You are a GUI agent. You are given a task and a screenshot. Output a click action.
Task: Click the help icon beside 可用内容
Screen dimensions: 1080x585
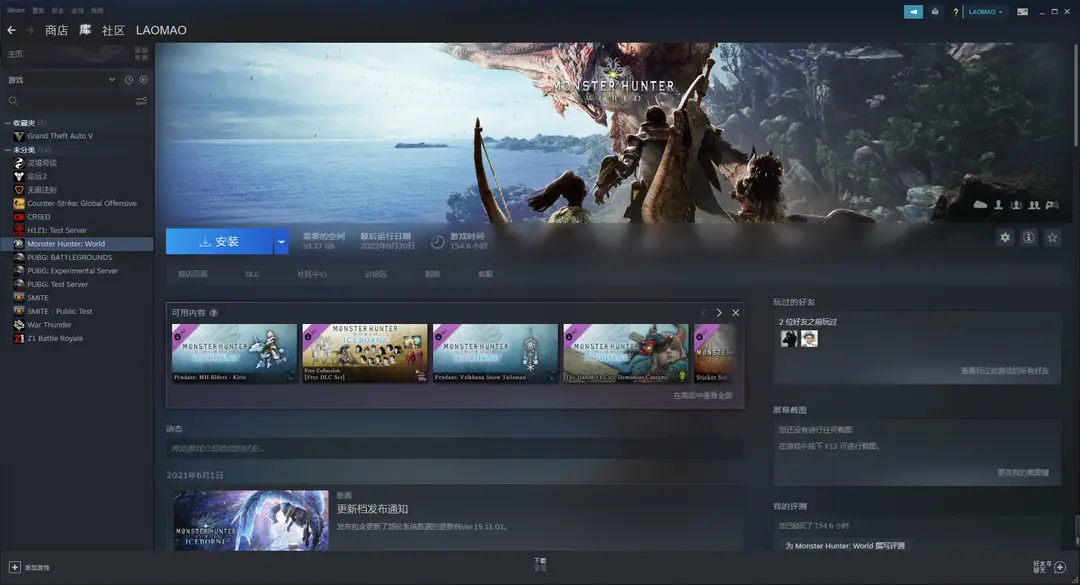pos(214,313)
